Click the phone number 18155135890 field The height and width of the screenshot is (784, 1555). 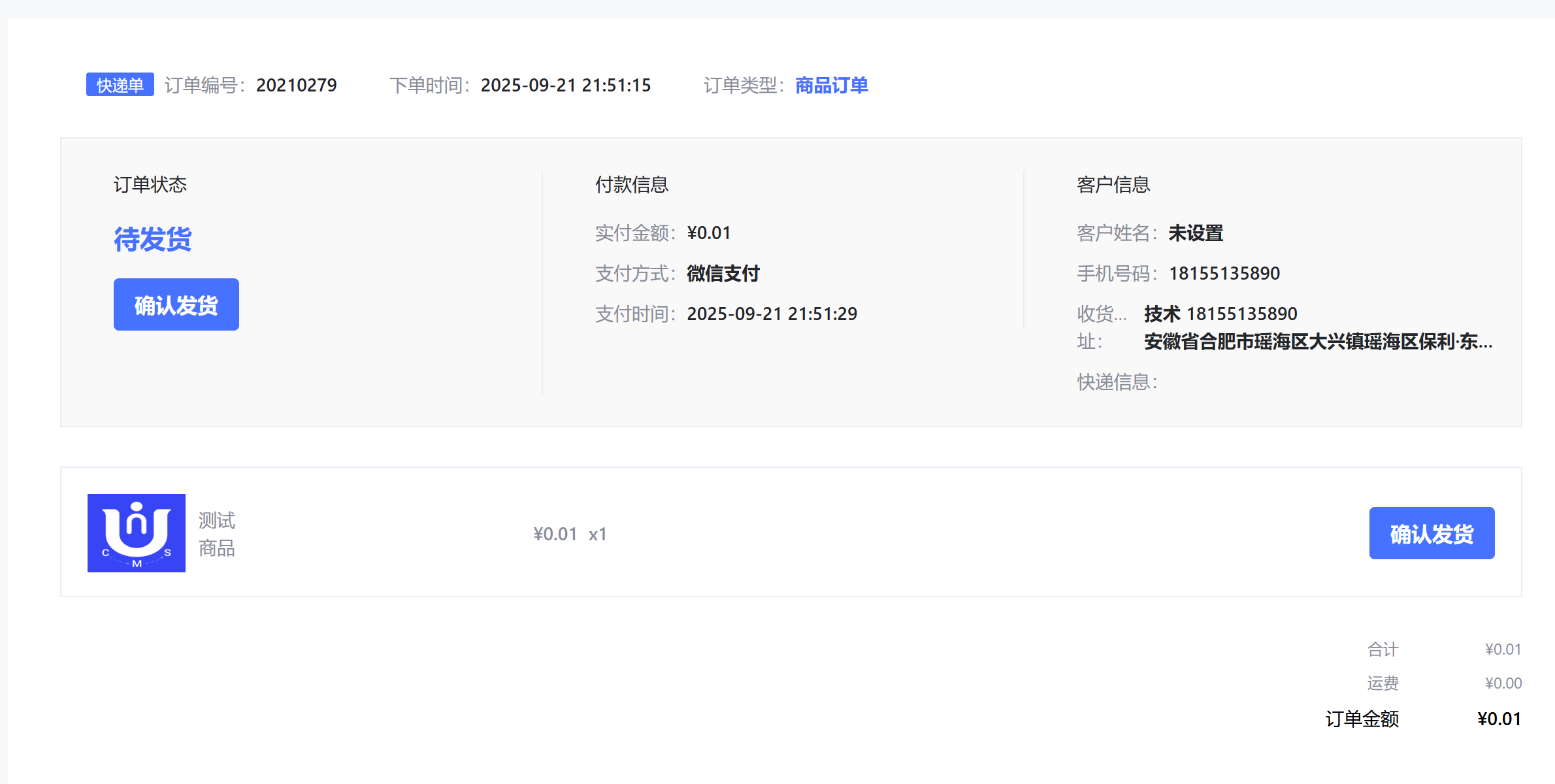coord(1224,273)
